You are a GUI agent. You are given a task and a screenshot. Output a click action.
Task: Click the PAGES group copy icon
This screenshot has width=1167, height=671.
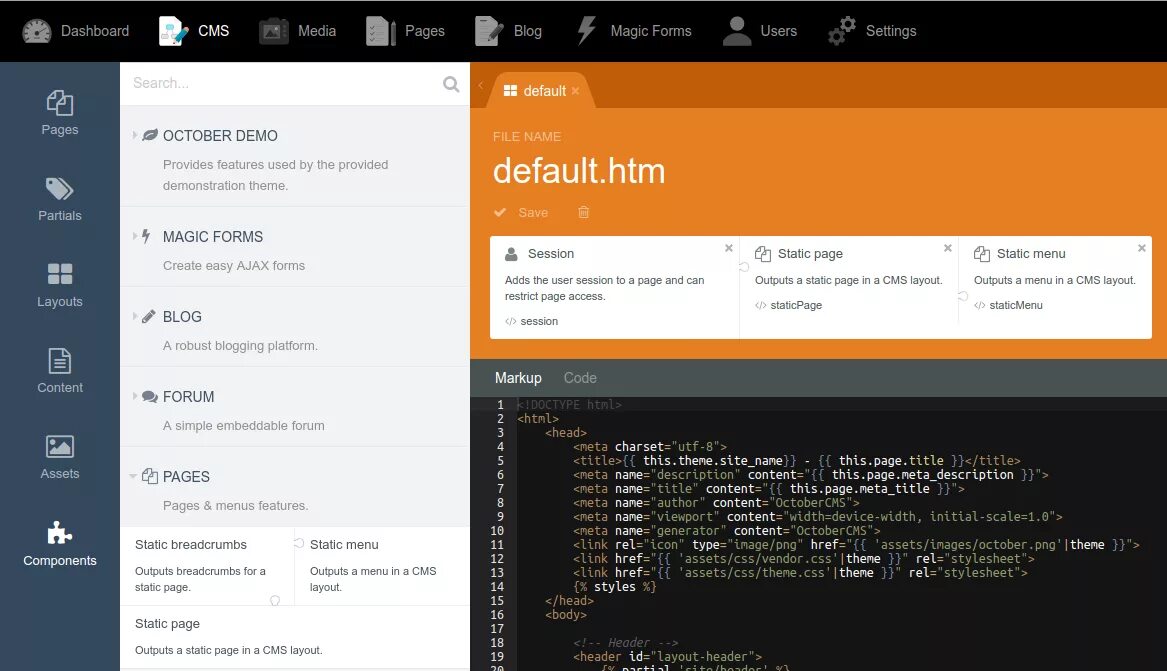point(150,477)
